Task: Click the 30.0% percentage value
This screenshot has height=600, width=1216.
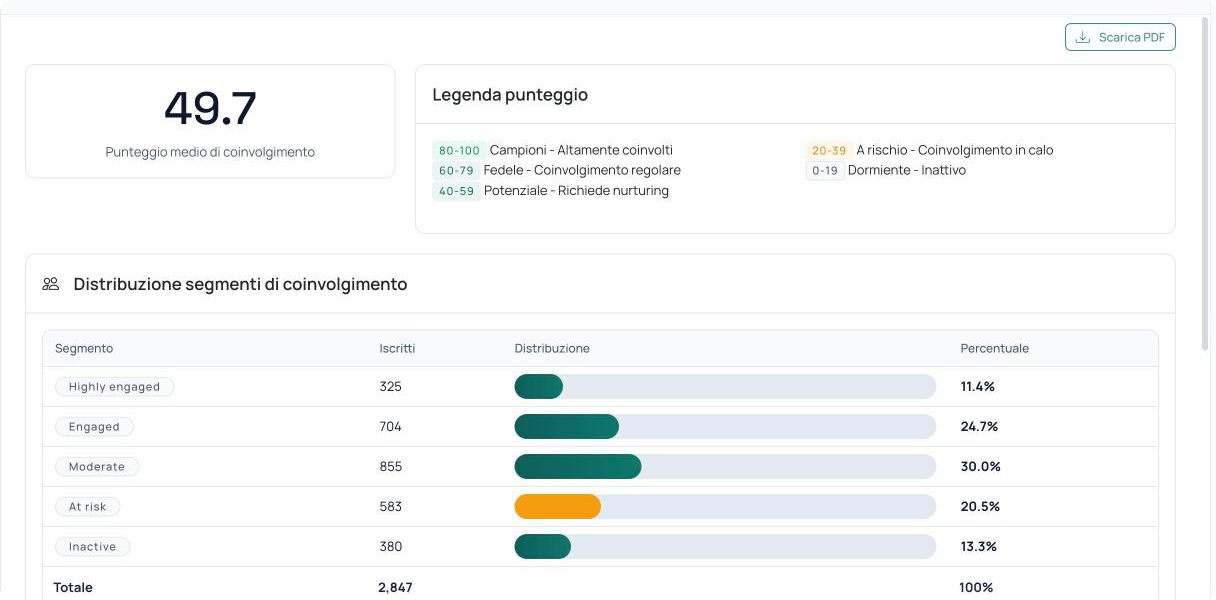Action: 980,467
